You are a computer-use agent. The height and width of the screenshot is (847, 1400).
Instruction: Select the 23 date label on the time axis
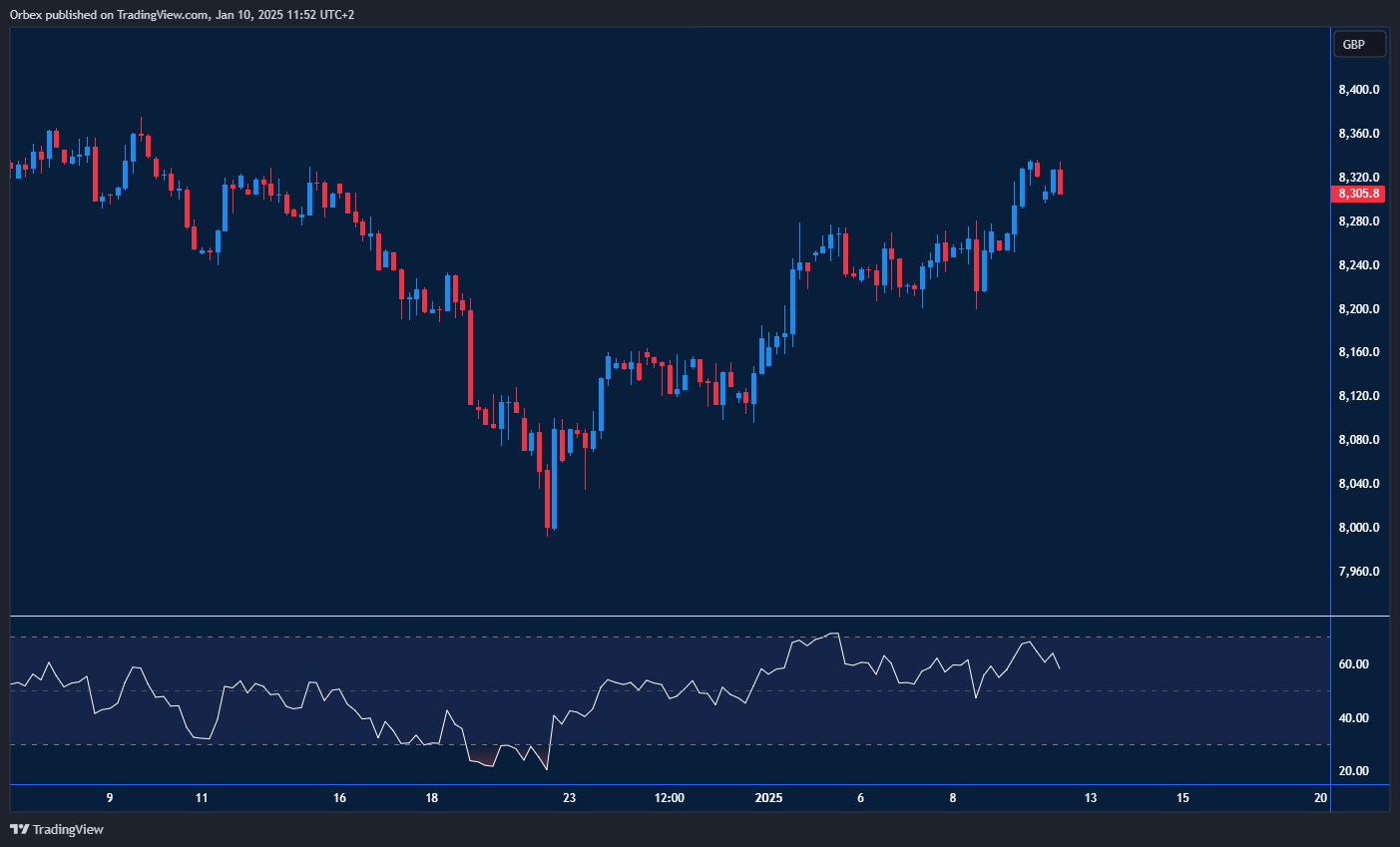tap(569, 798)
